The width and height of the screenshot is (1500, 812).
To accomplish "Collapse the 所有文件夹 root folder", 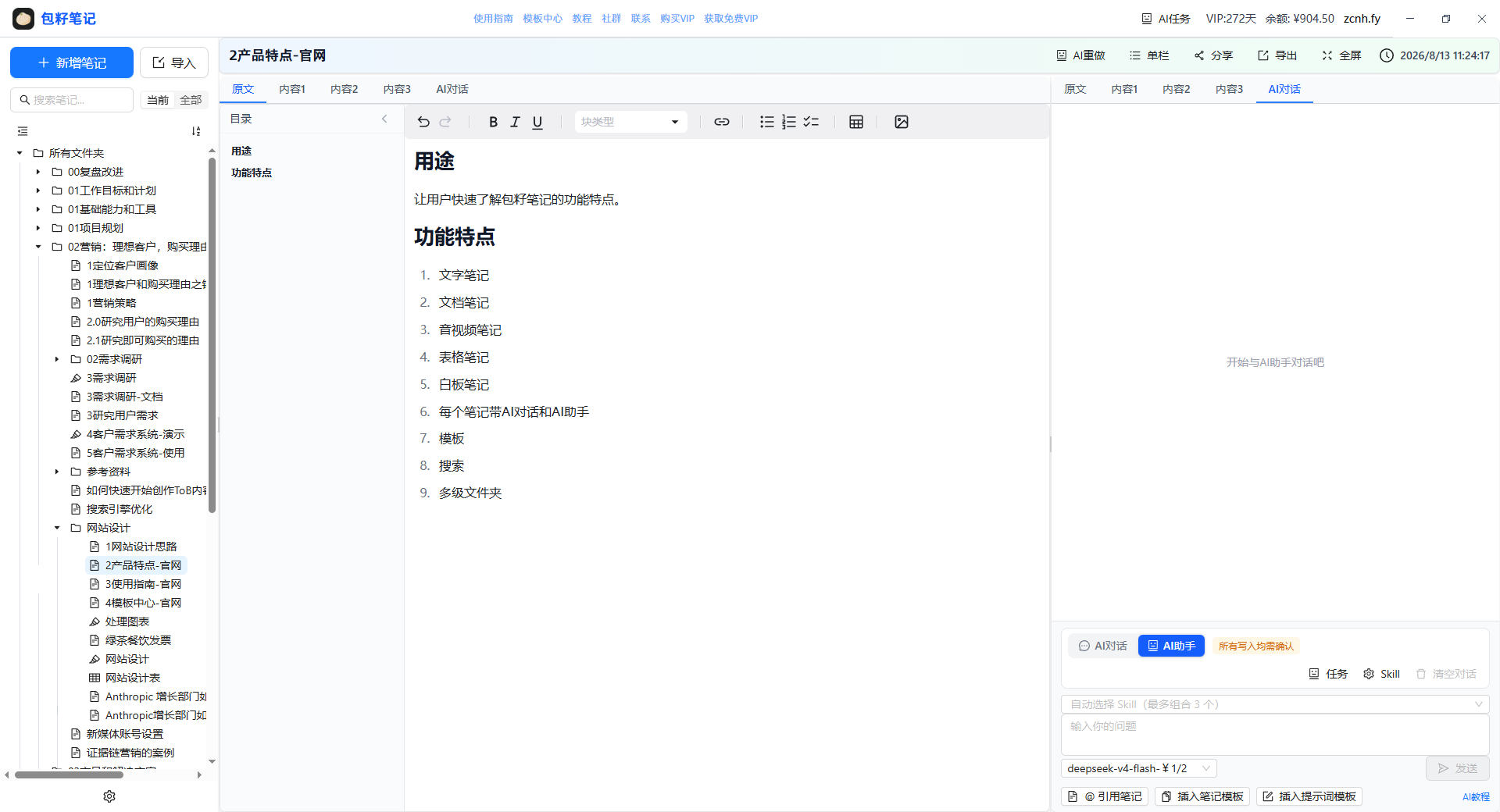I will 20,153.
